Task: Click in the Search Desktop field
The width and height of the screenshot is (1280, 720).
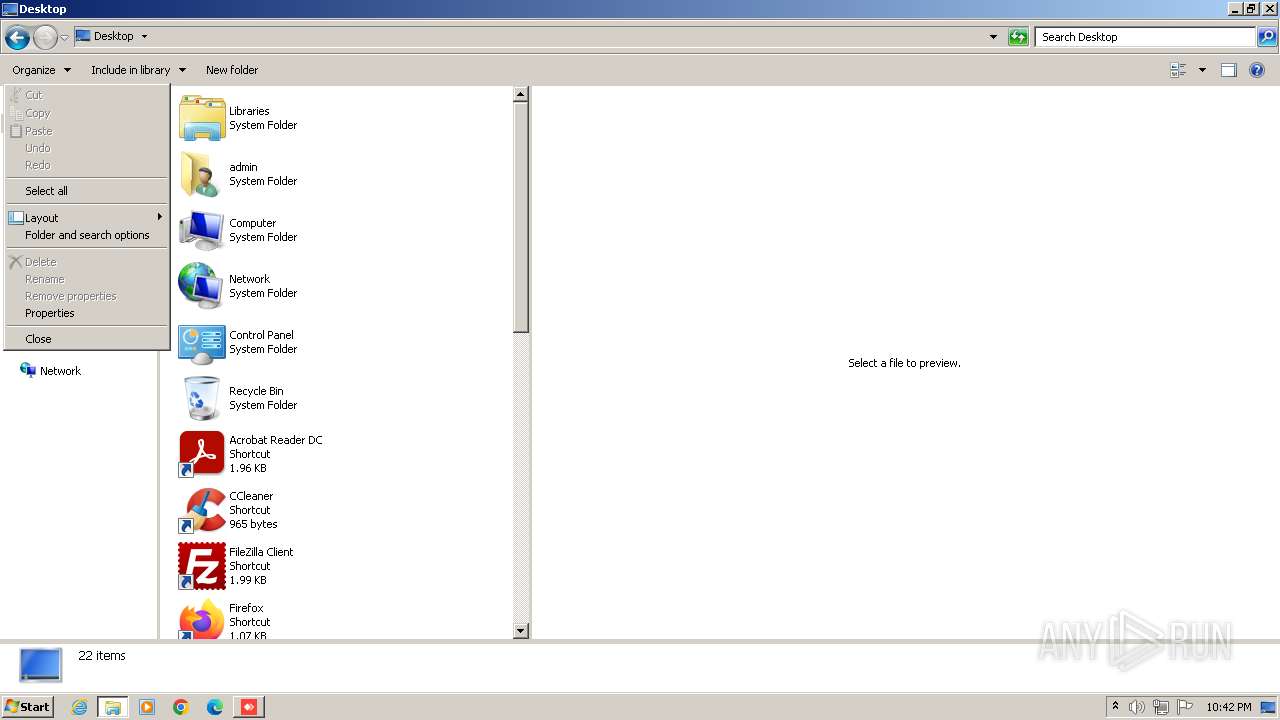Action: pos(1145,37)
